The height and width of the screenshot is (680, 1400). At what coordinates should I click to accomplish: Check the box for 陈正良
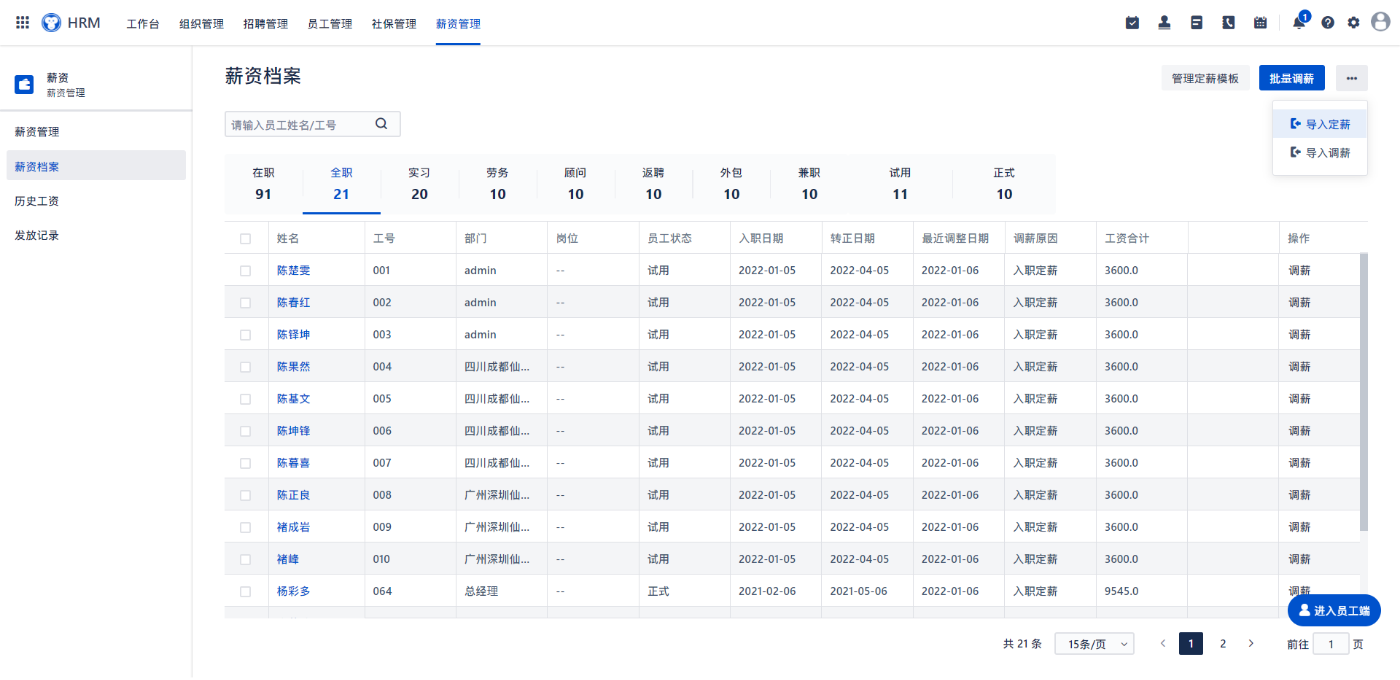coord(246,495)
